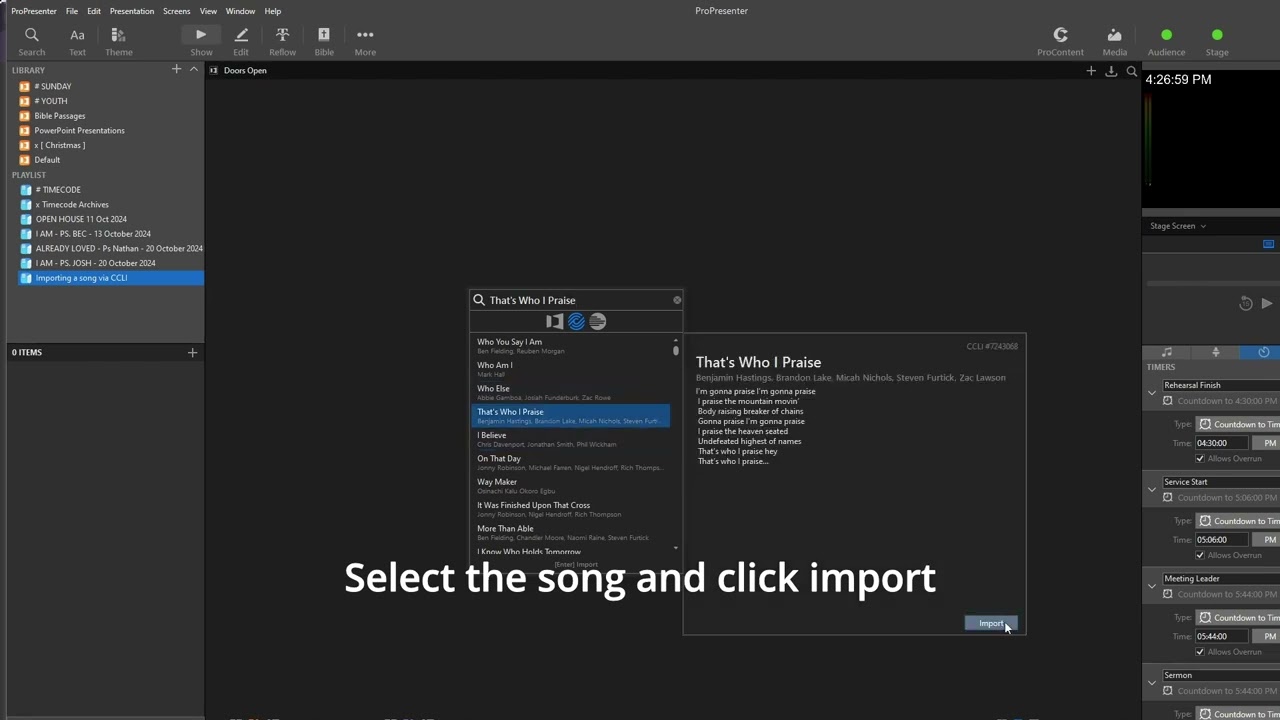Open the Edit menu
Image resolution: width=1280 pixels, height=720 pixels.
click(94, 11)
